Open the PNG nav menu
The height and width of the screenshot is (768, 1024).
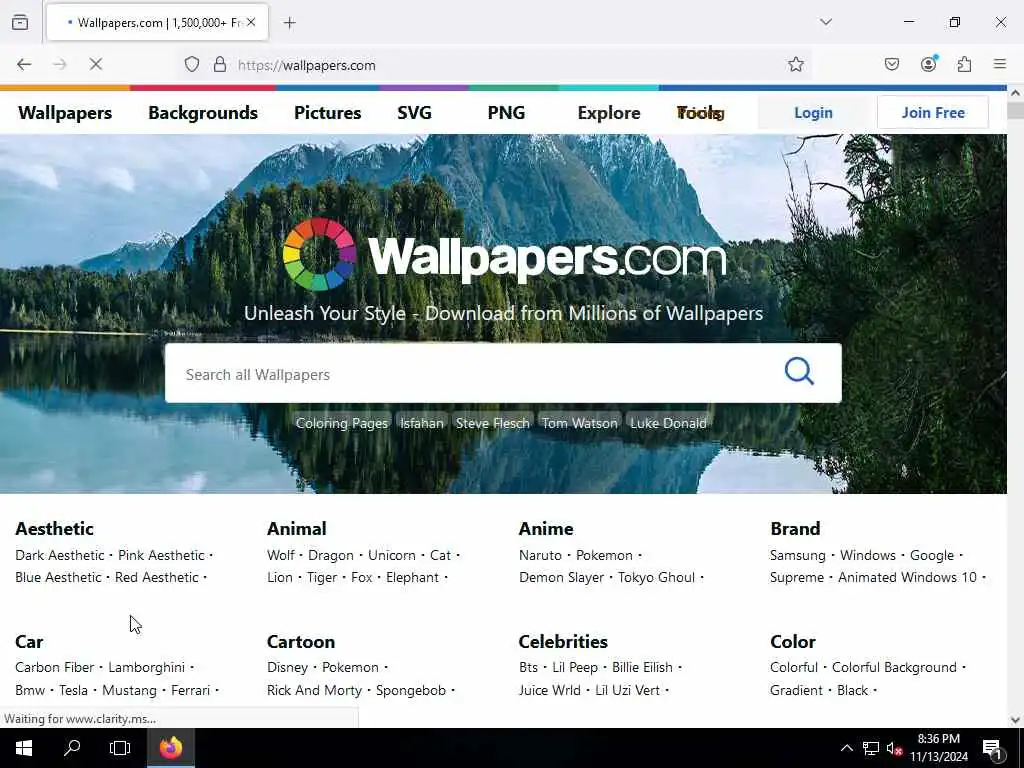(x=506, y=113)
